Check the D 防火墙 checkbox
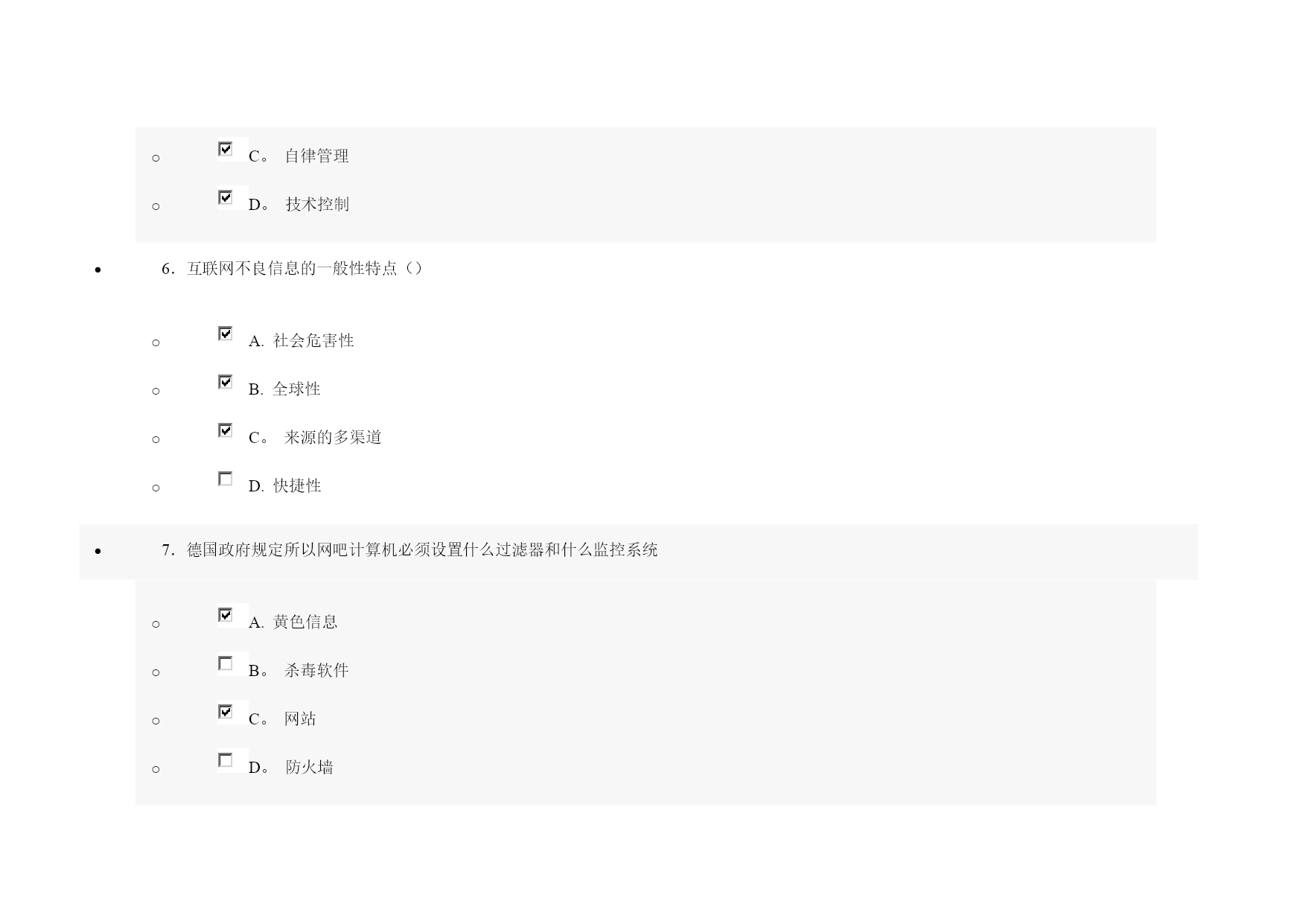The image size is (1306, 924). click(x=226, y=760)
